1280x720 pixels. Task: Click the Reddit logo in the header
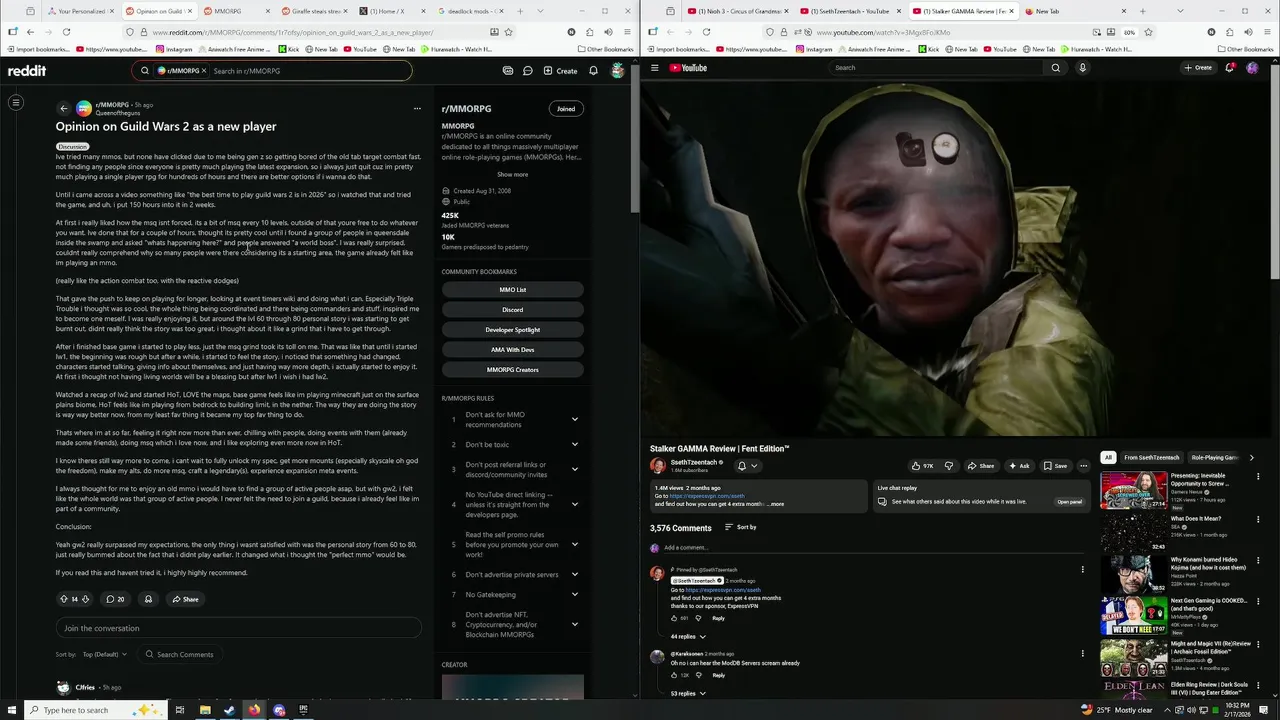click(27, 71)
